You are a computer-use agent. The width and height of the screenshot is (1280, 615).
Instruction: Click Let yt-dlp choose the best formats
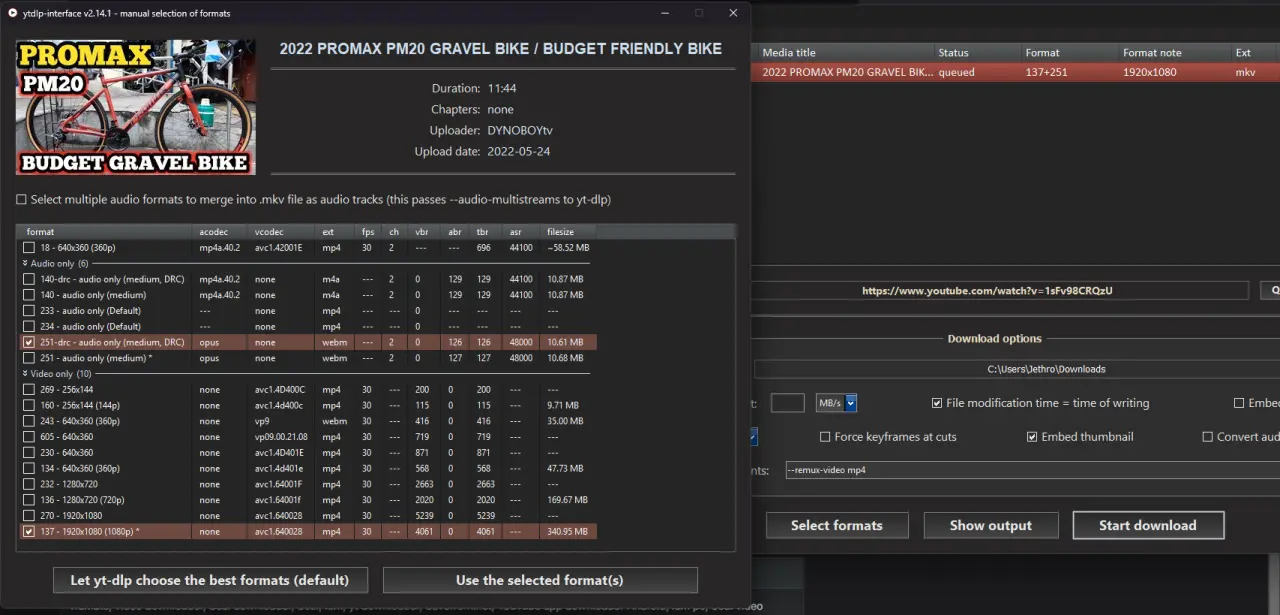coord(210,580)
